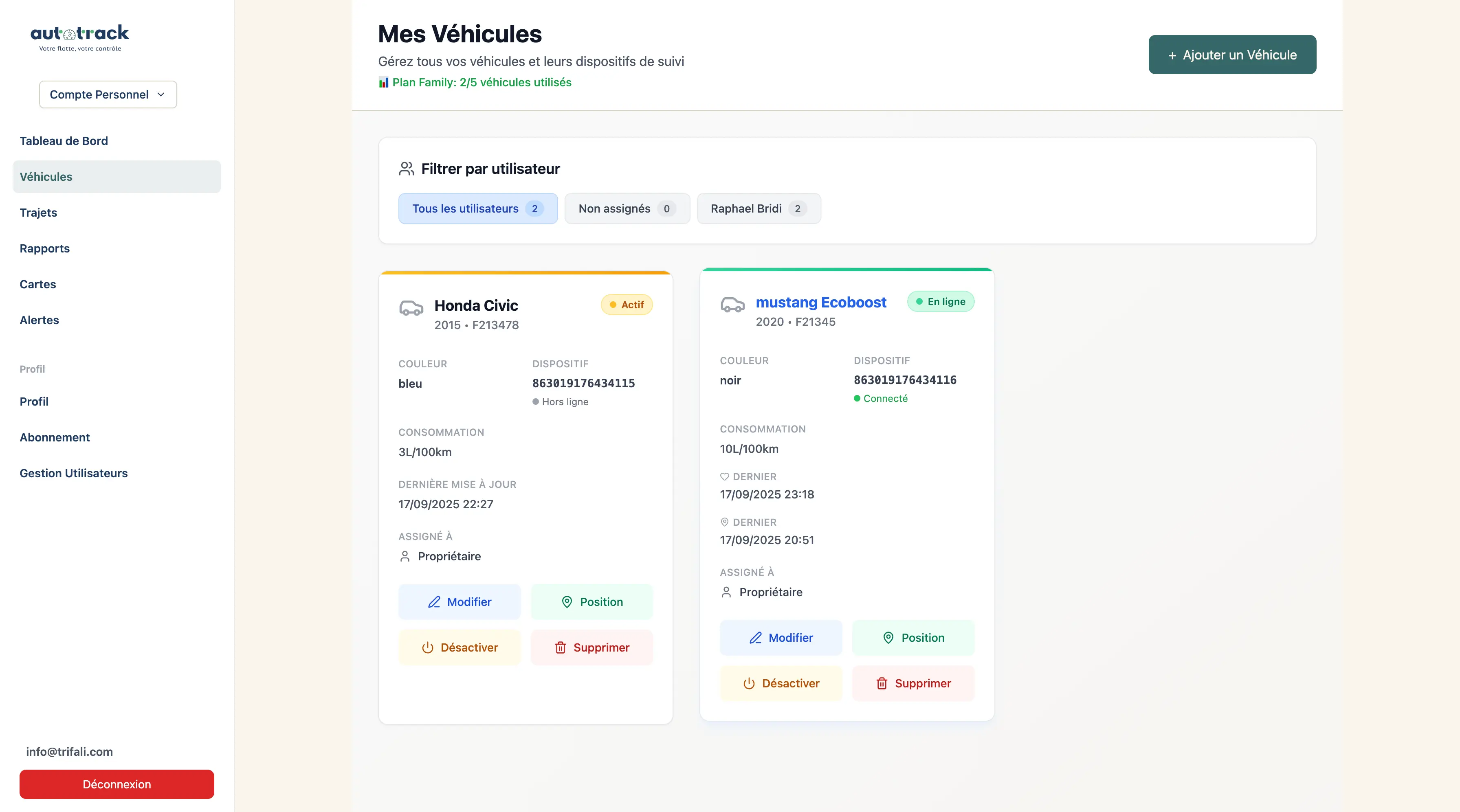Click the car icon on Honda Civic card

(411, 308)
